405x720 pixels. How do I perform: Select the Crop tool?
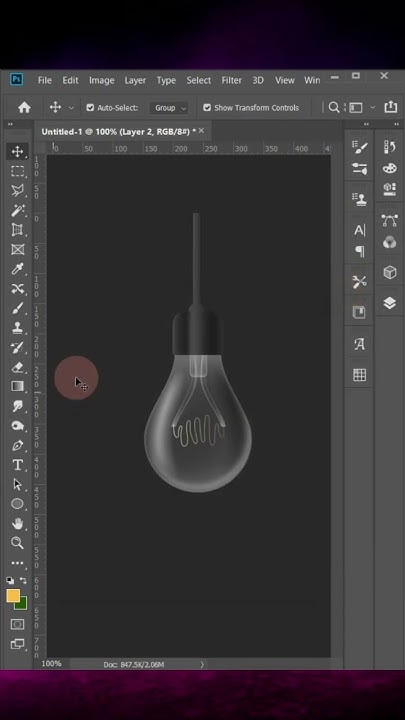pyautogui.click(x=17, y=230)
